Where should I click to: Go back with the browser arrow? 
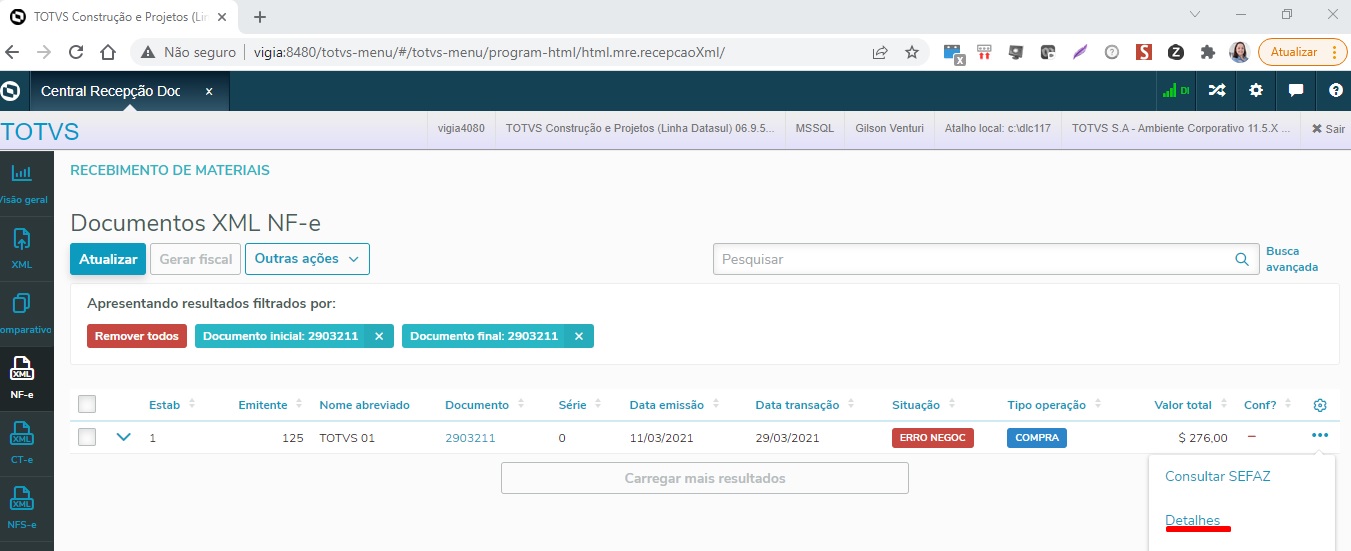14,52
